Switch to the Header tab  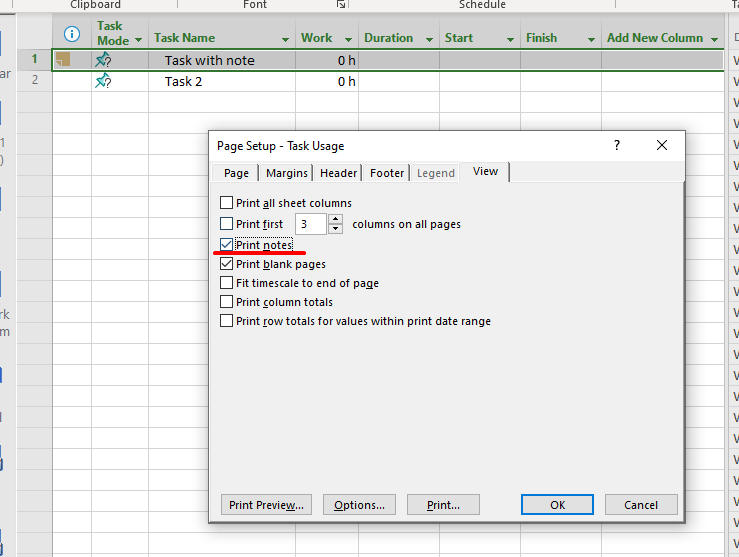tap(338, 173)
